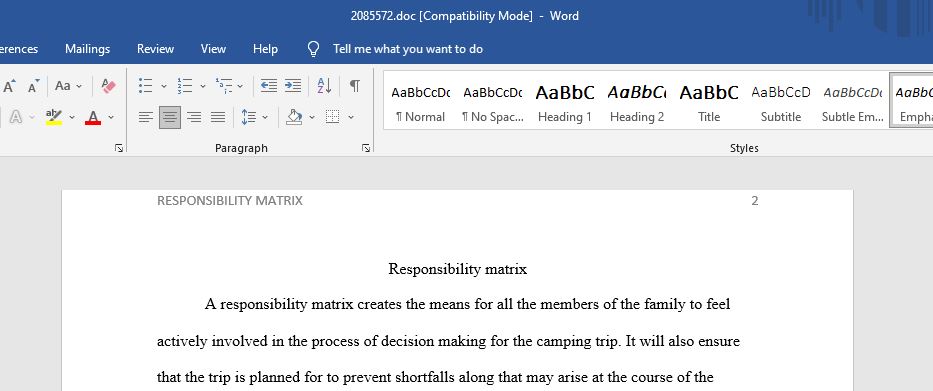Screen dimensions: 933x391
Task: Increase font size with Grow Font icon
Action: (9, 86)
